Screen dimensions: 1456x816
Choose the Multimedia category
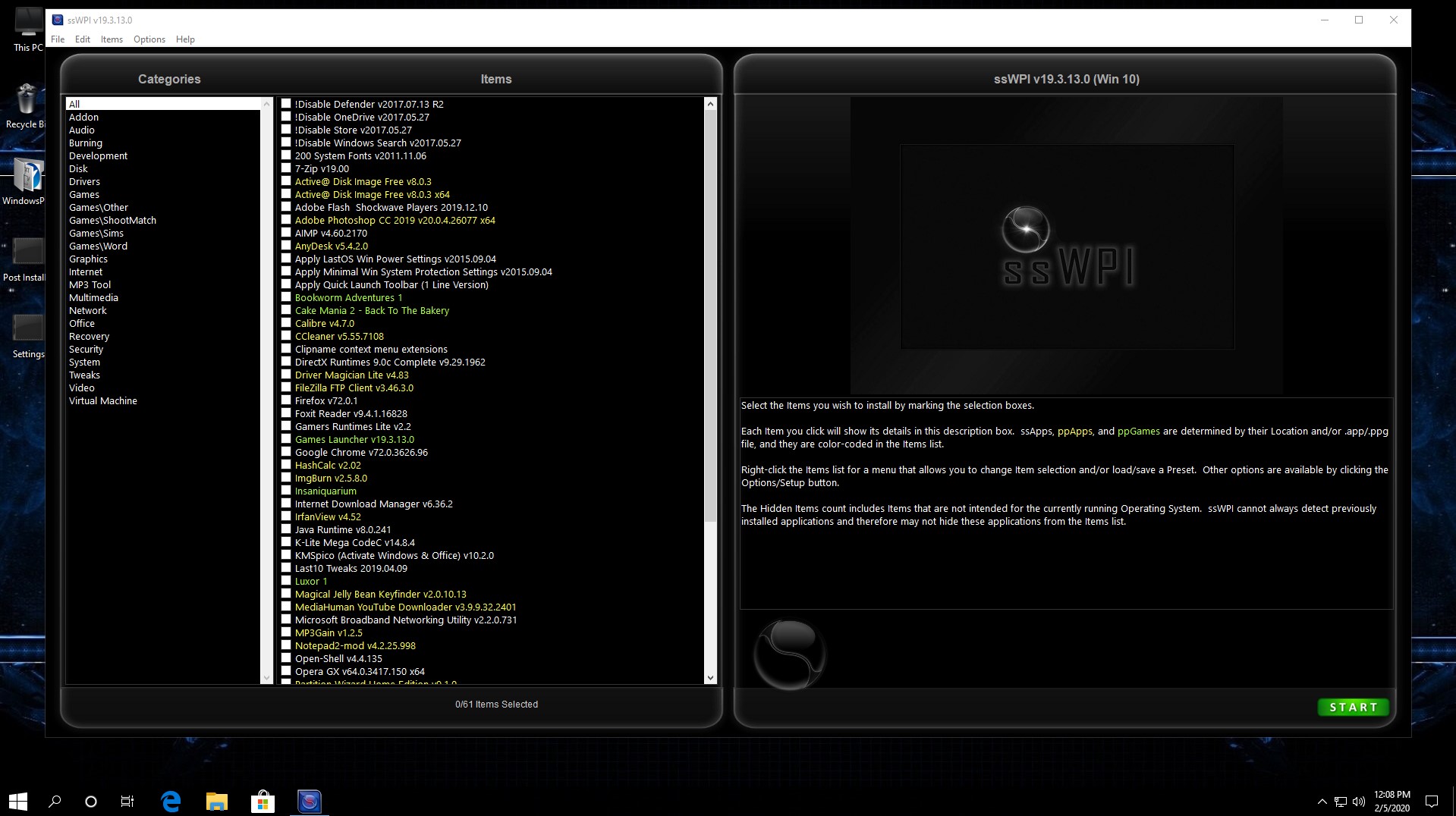(93, 297)
